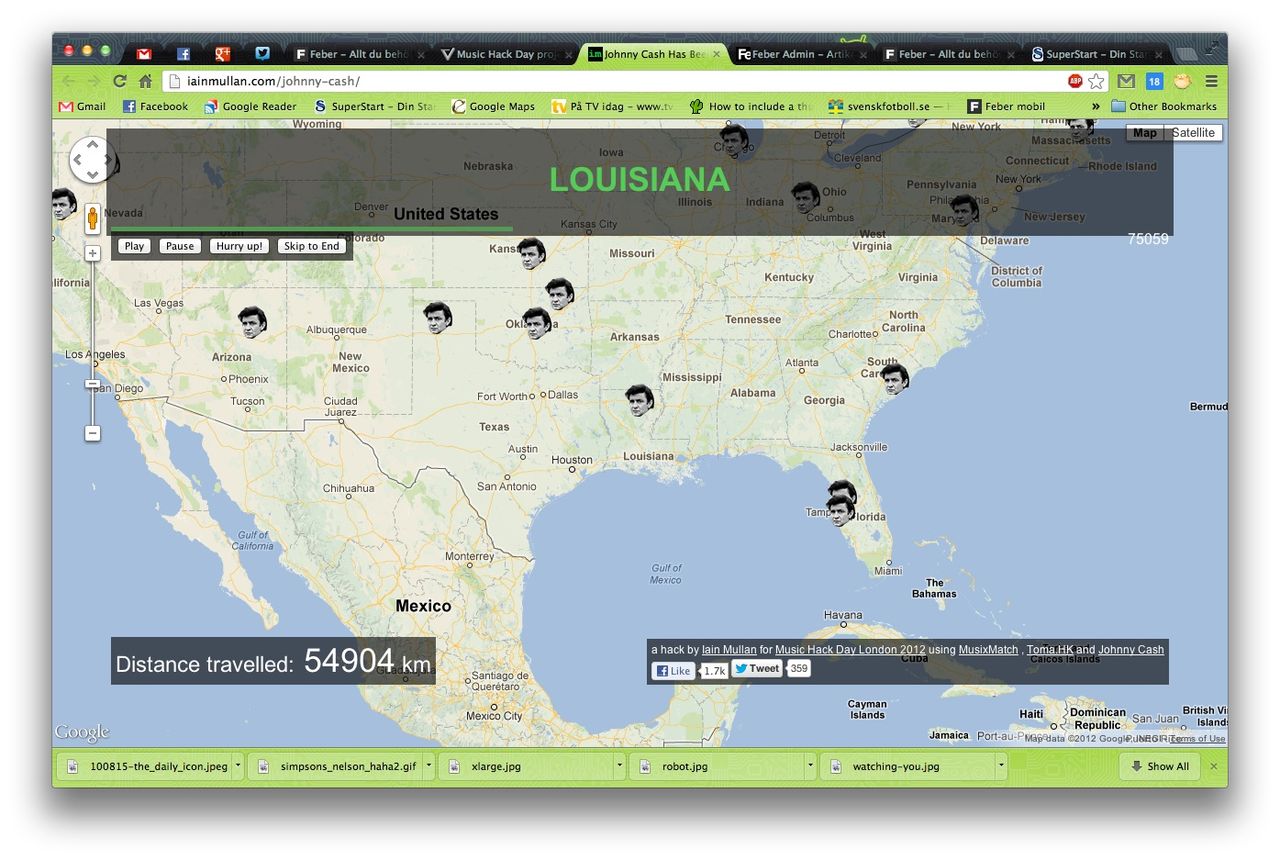
Task: Open the Music Hack Day London 2012 link
Action: point(850,650)
